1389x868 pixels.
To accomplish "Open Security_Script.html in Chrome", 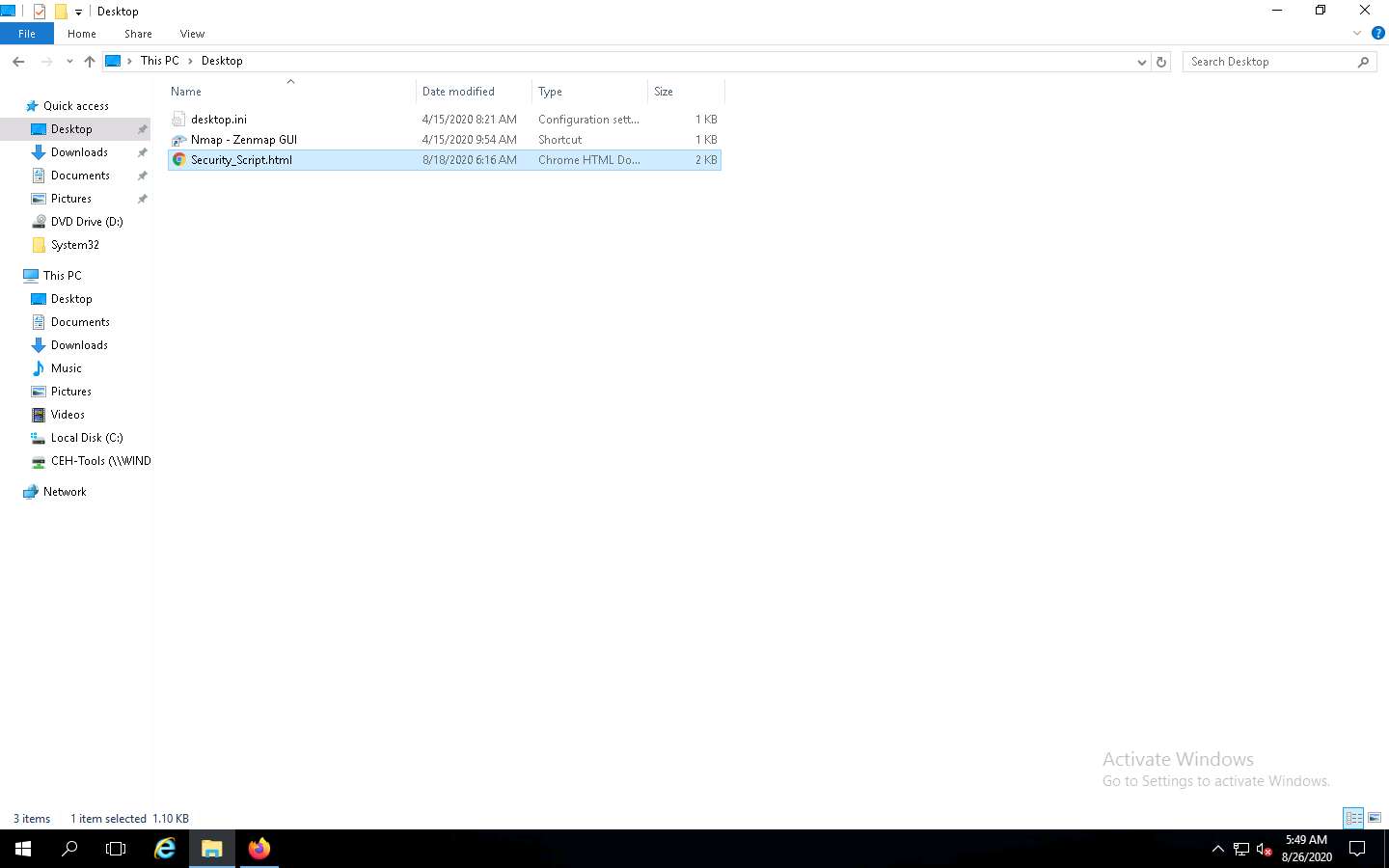I will click(x=241, y=159).
